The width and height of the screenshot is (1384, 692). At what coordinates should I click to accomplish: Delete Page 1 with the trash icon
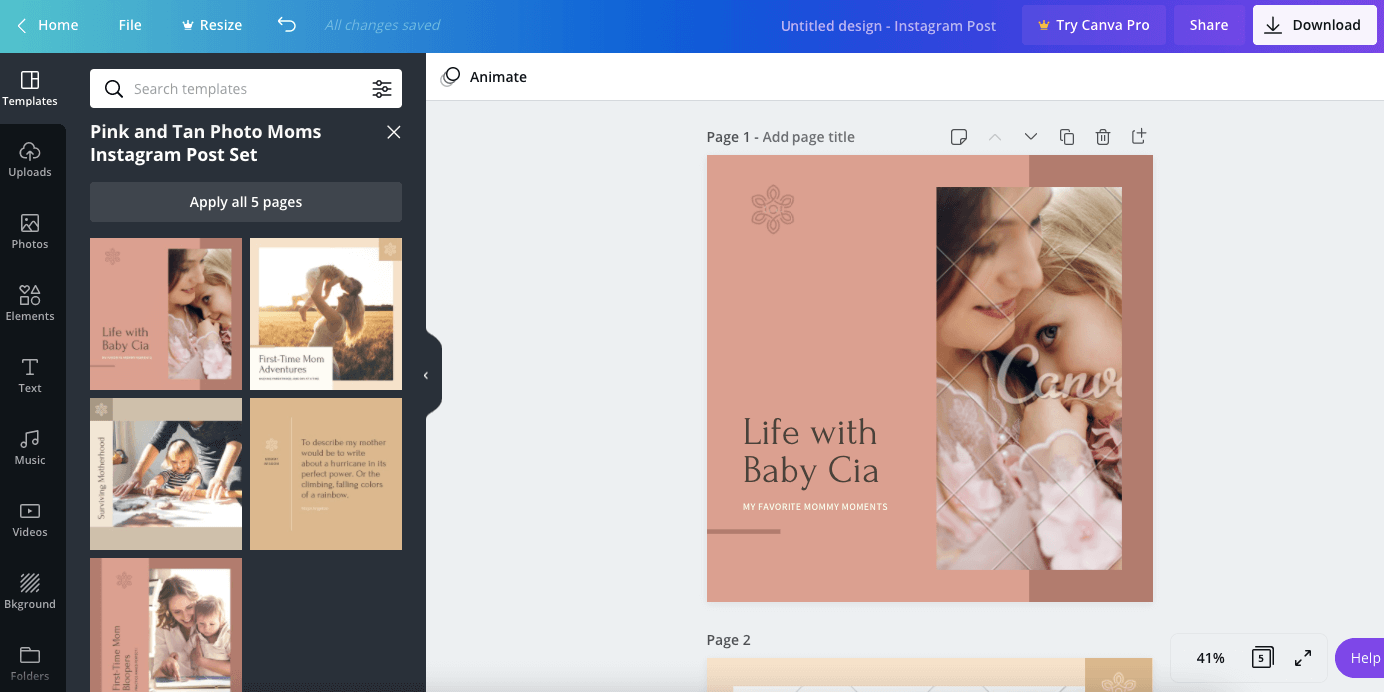coord(1102,136)
